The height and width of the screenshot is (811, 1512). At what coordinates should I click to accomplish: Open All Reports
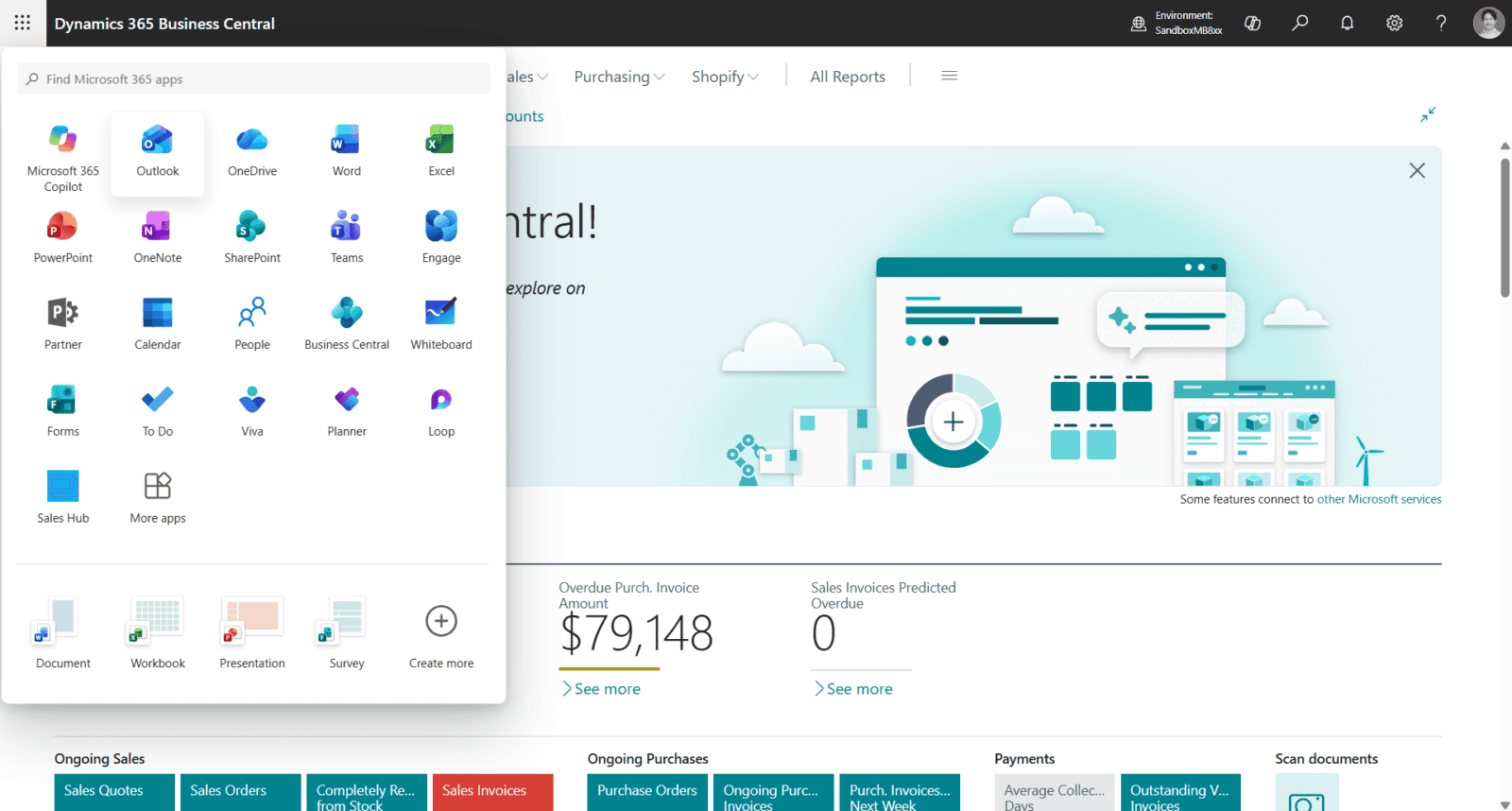point(848,77)
